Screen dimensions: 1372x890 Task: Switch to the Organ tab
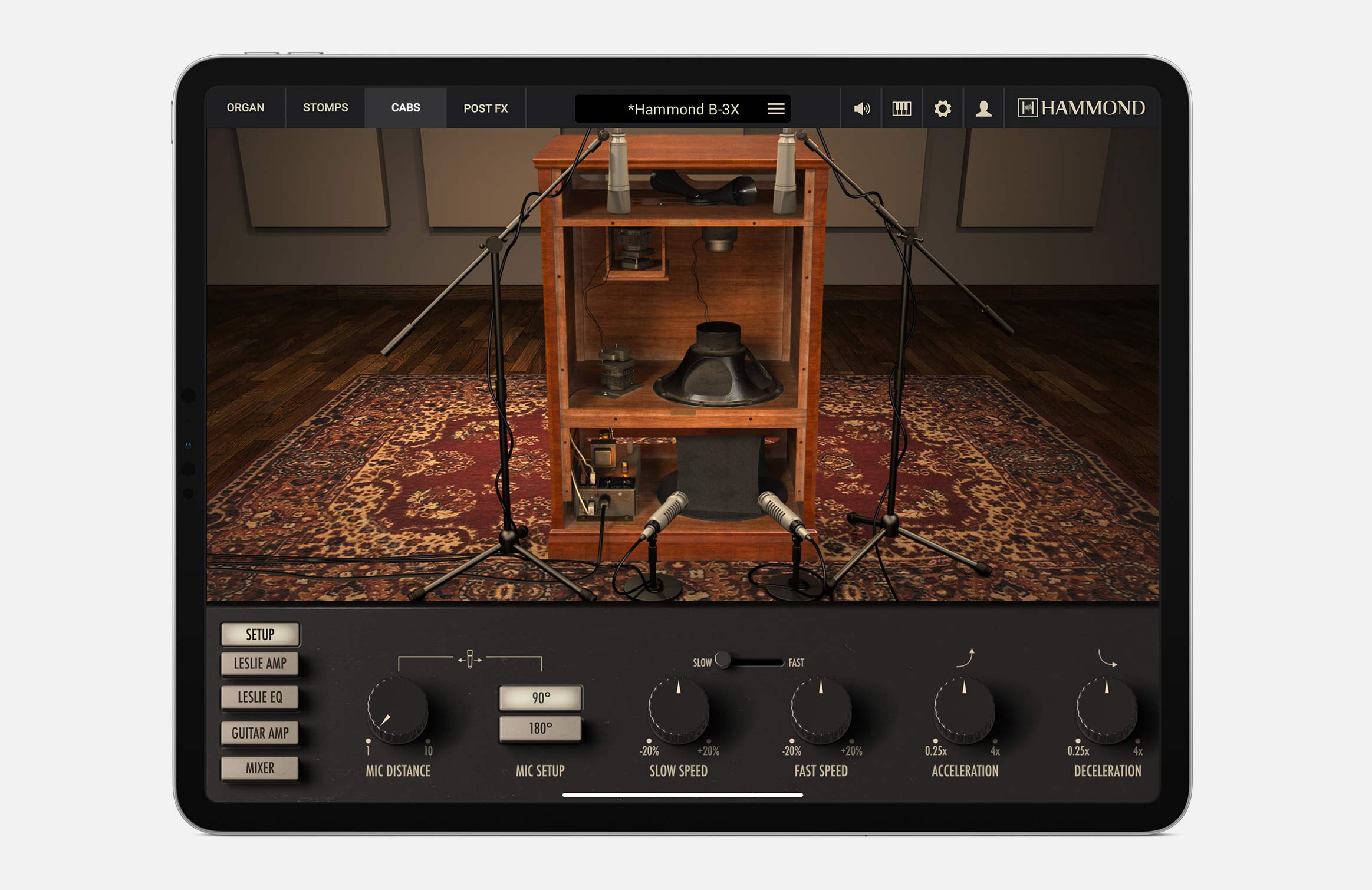[245, 108]
